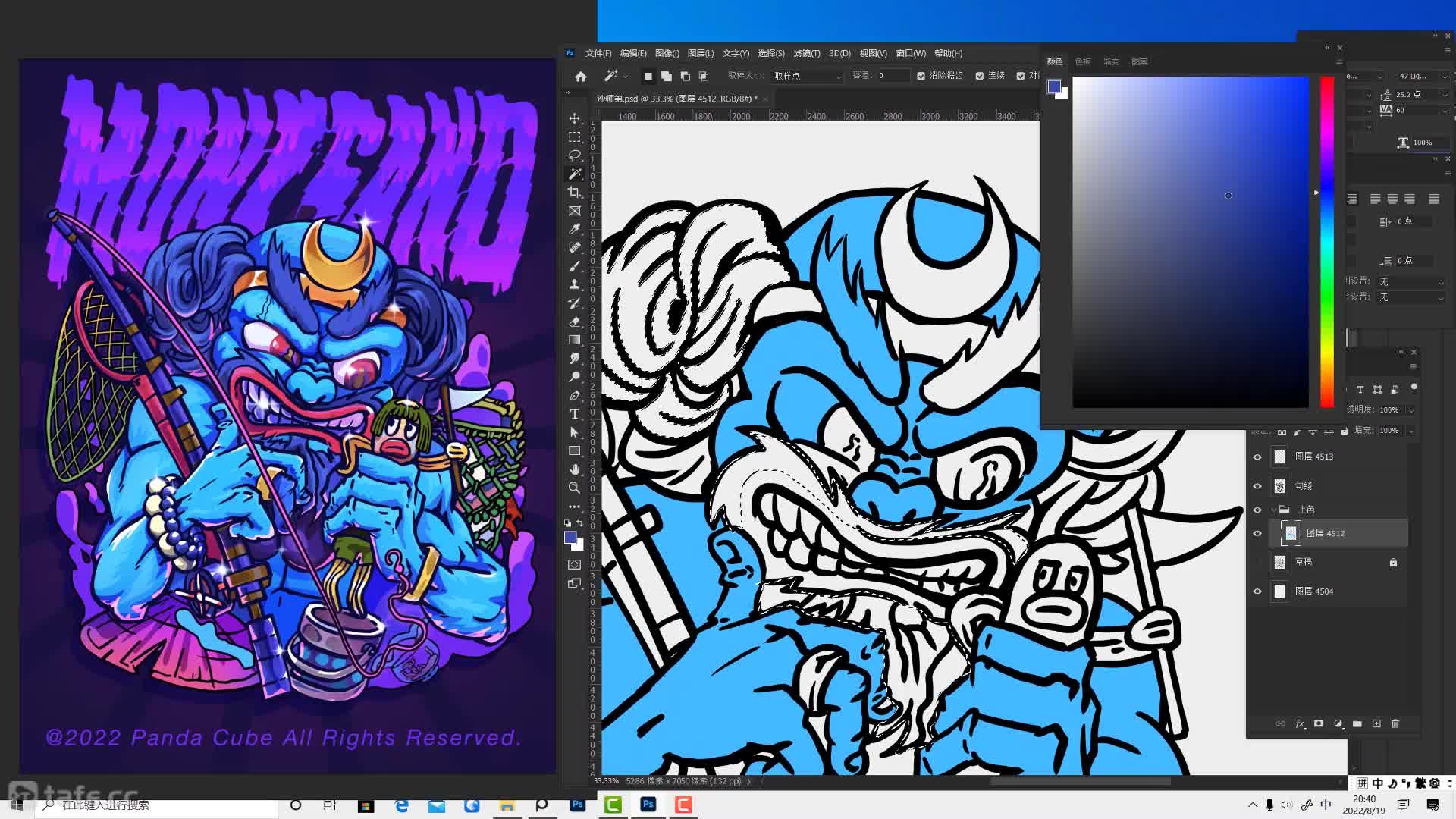Choose Subtract from Selection mode icon
Viewport: 1456px width, 819px height.
pyautogui.click(x=685, y=76)
